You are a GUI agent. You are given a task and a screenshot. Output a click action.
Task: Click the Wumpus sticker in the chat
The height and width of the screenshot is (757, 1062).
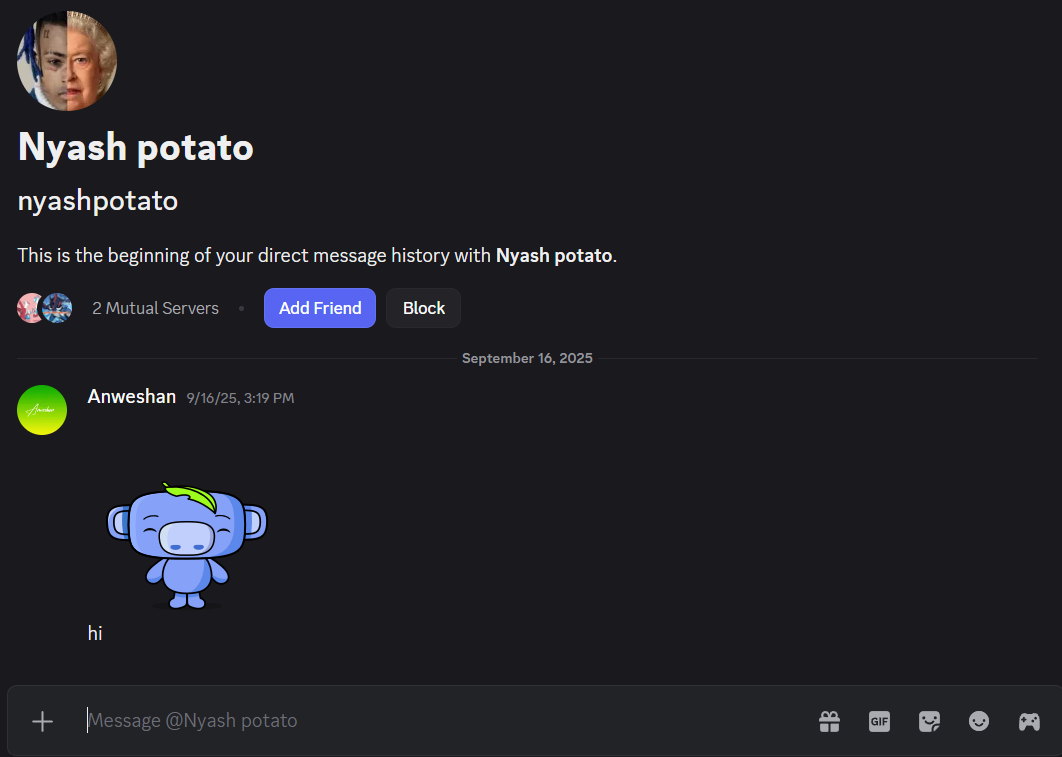click(187, 545)
